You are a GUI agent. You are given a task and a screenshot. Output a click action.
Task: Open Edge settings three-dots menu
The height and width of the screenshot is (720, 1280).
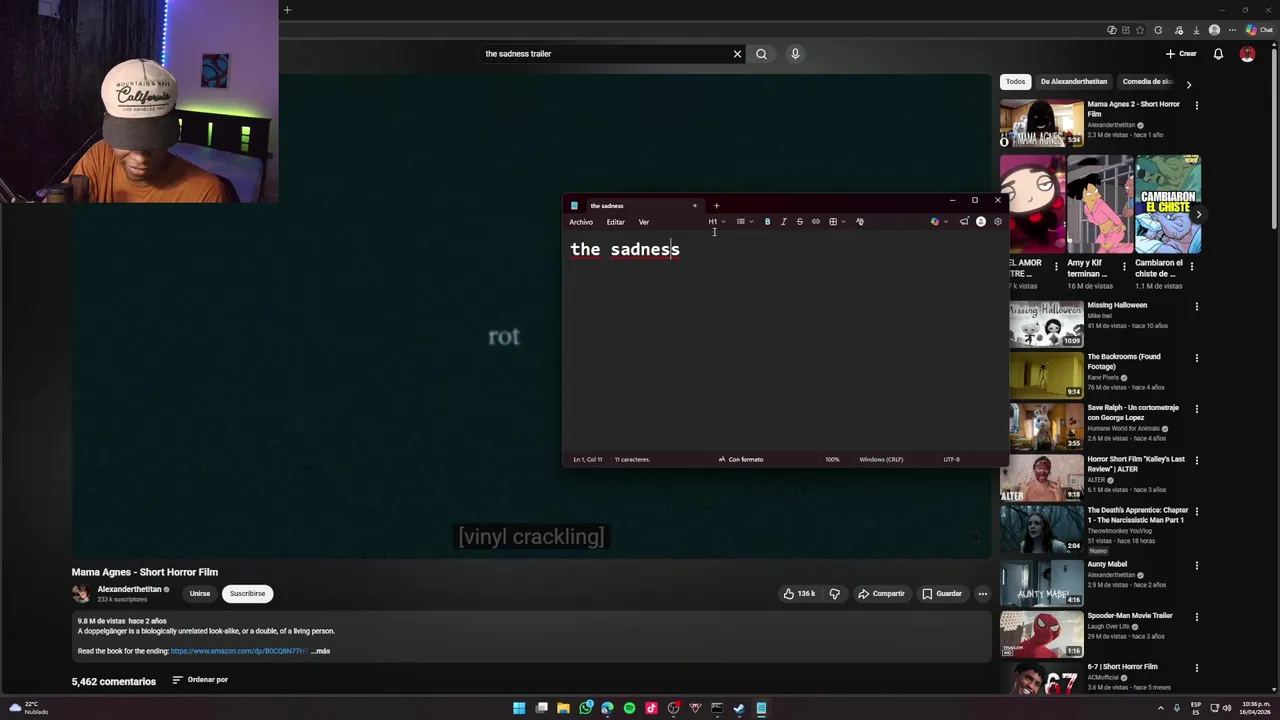click(1234, 30)
